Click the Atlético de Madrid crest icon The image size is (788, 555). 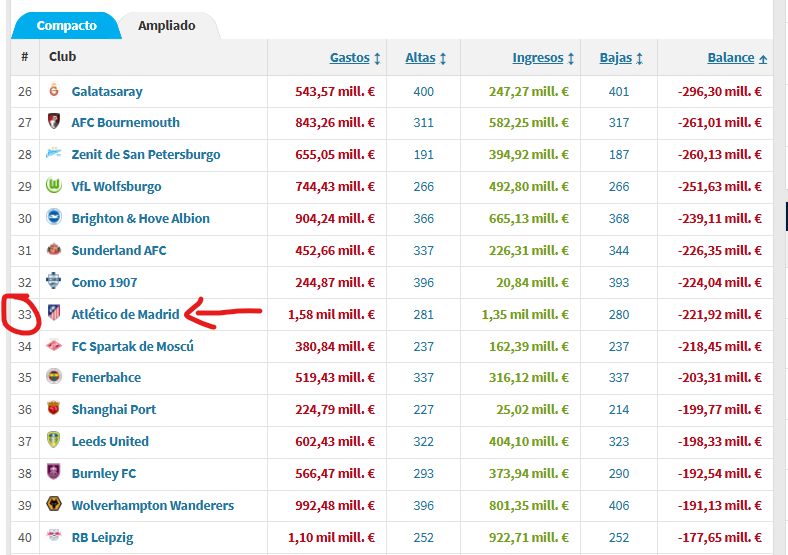click(54, 313)
